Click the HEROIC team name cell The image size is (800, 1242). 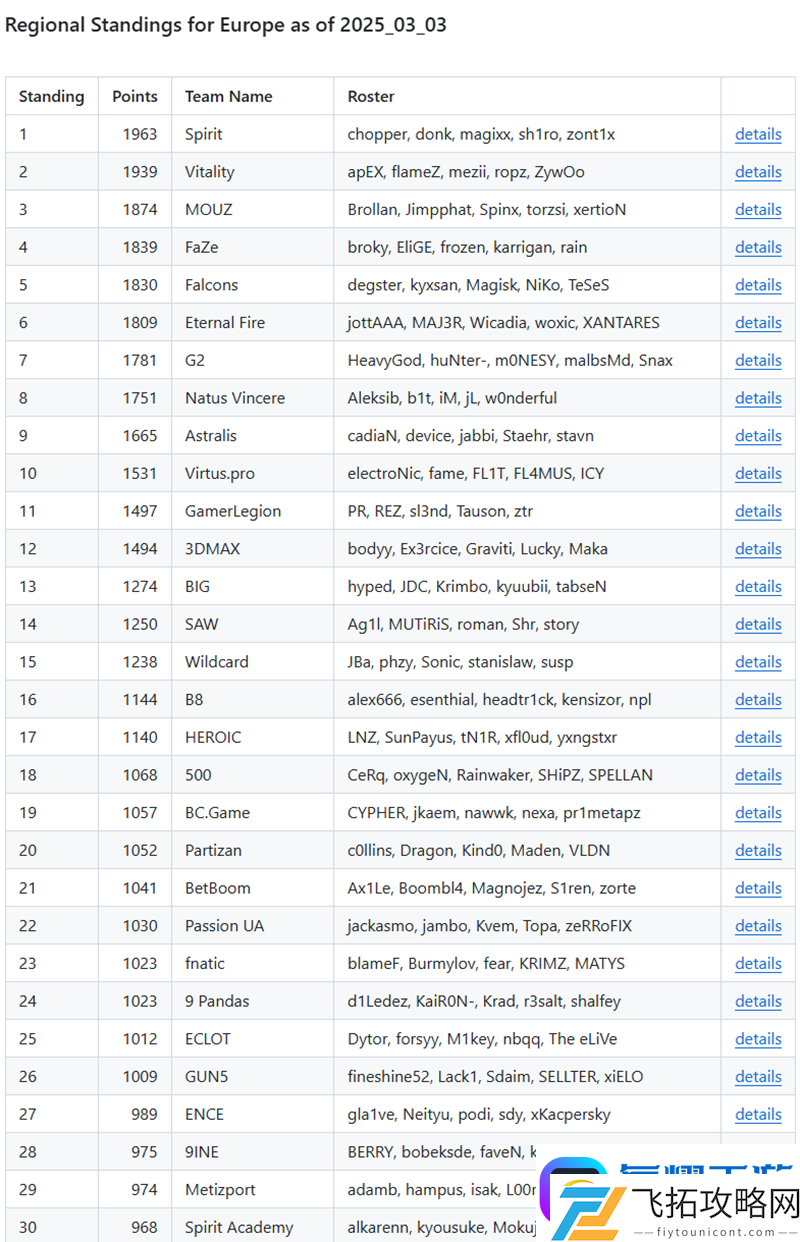[x=253, y=737]
